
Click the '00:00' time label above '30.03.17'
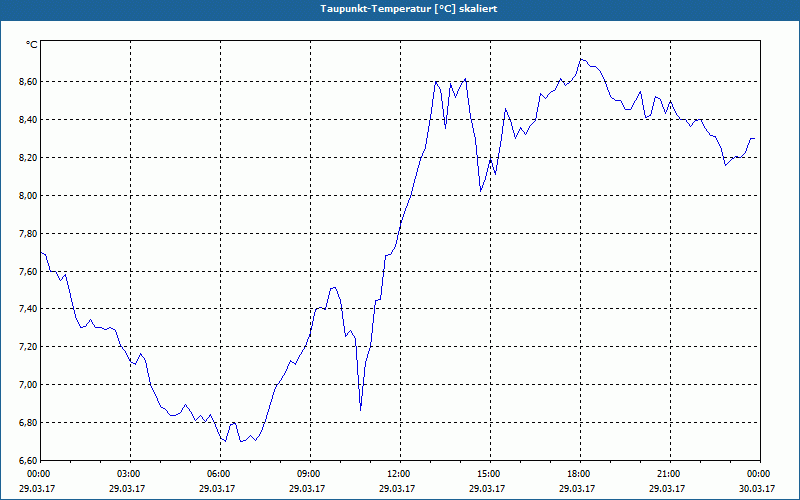tap(757, 474)
